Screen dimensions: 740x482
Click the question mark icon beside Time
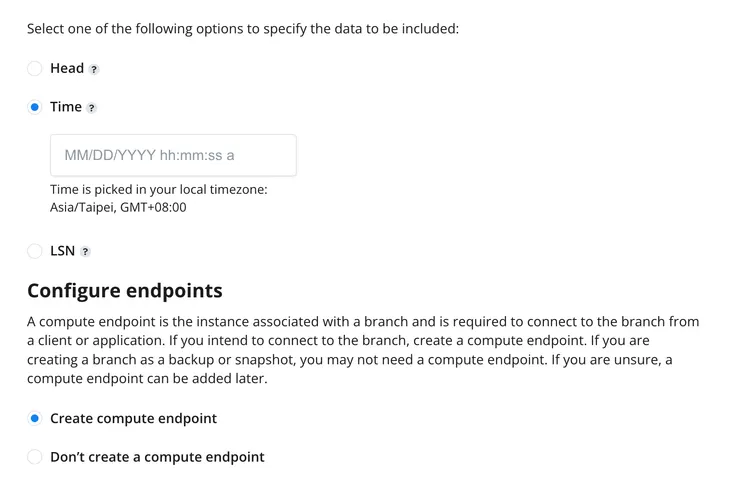click(x=92, y=108)
